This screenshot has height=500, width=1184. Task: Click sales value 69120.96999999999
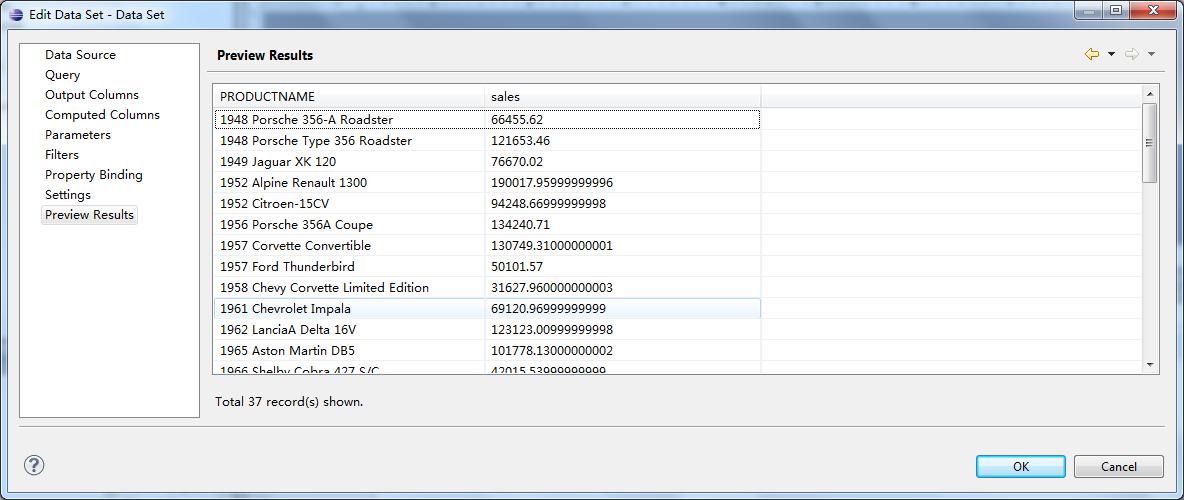pyautogui.click(x=548, y=309)
